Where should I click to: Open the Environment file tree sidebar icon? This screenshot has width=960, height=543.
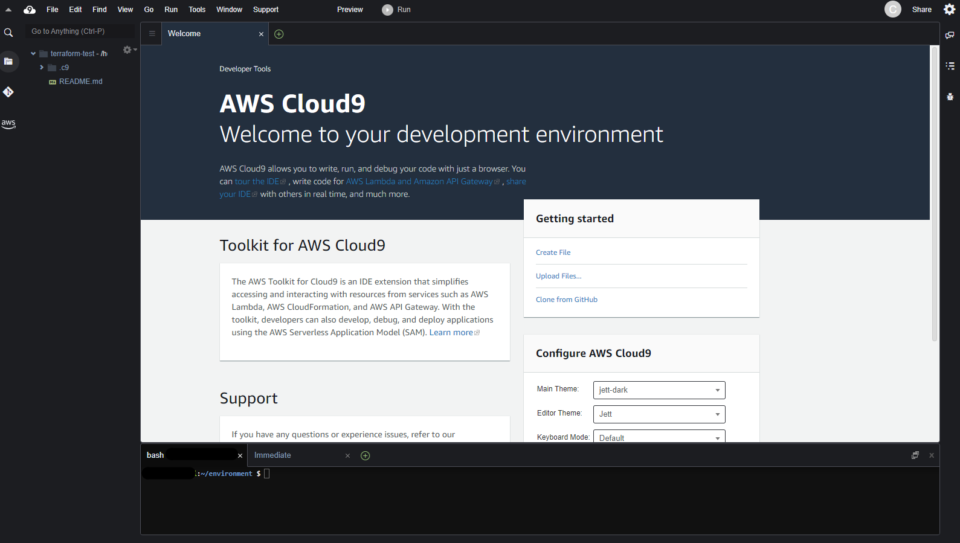8,61
